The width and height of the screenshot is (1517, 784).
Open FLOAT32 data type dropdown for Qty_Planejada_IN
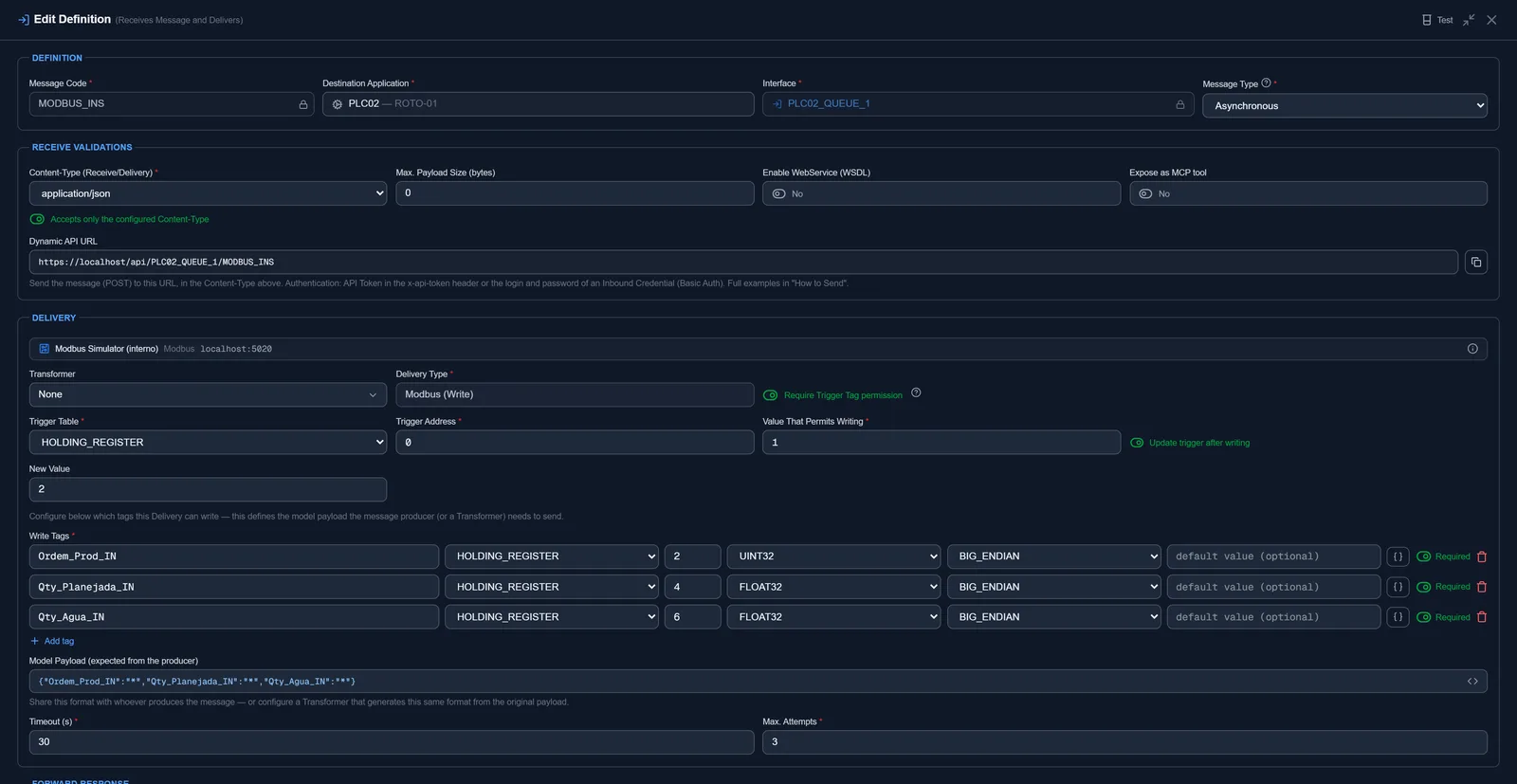coord(833,587)
